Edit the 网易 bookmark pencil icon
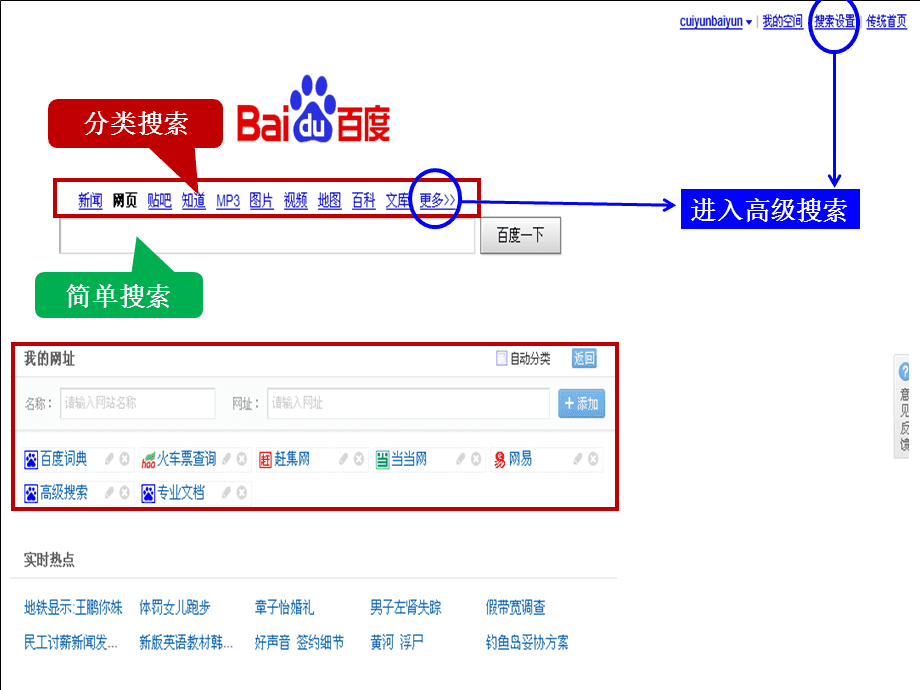920x690 pixels. point(578,459)
